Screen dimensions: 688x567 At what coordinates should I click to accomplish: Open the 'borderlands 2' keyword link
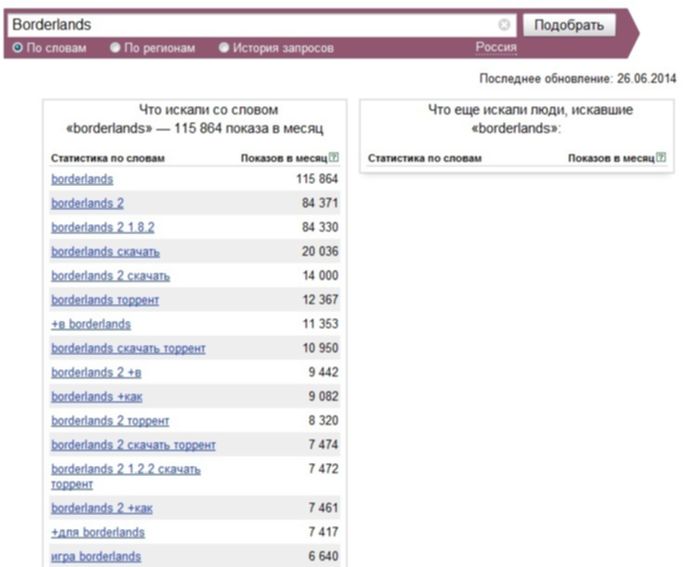87,203
